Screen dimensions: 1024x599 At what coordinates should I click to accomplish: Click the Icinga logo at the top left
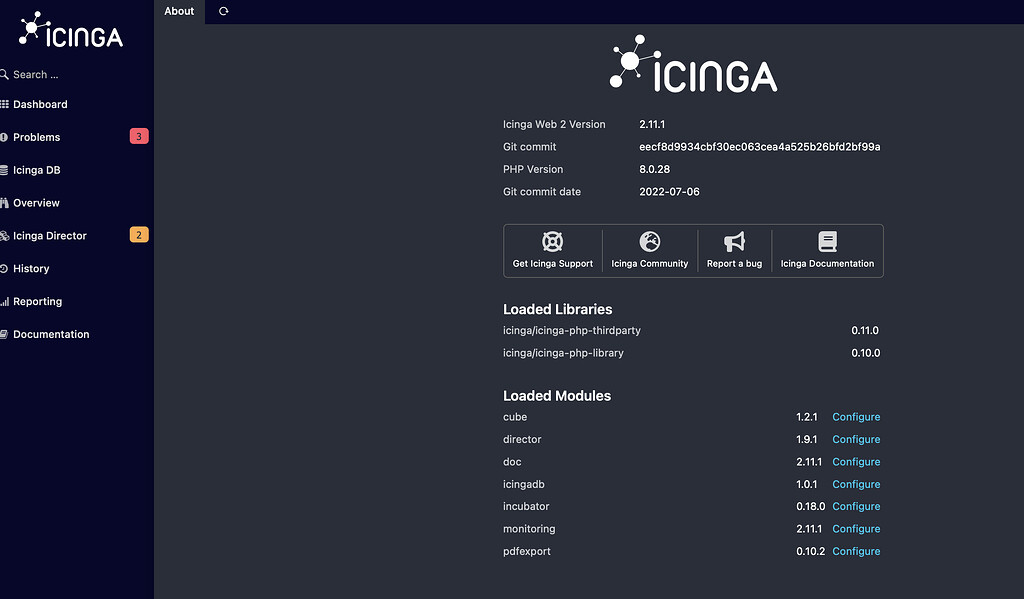point(68,31)
